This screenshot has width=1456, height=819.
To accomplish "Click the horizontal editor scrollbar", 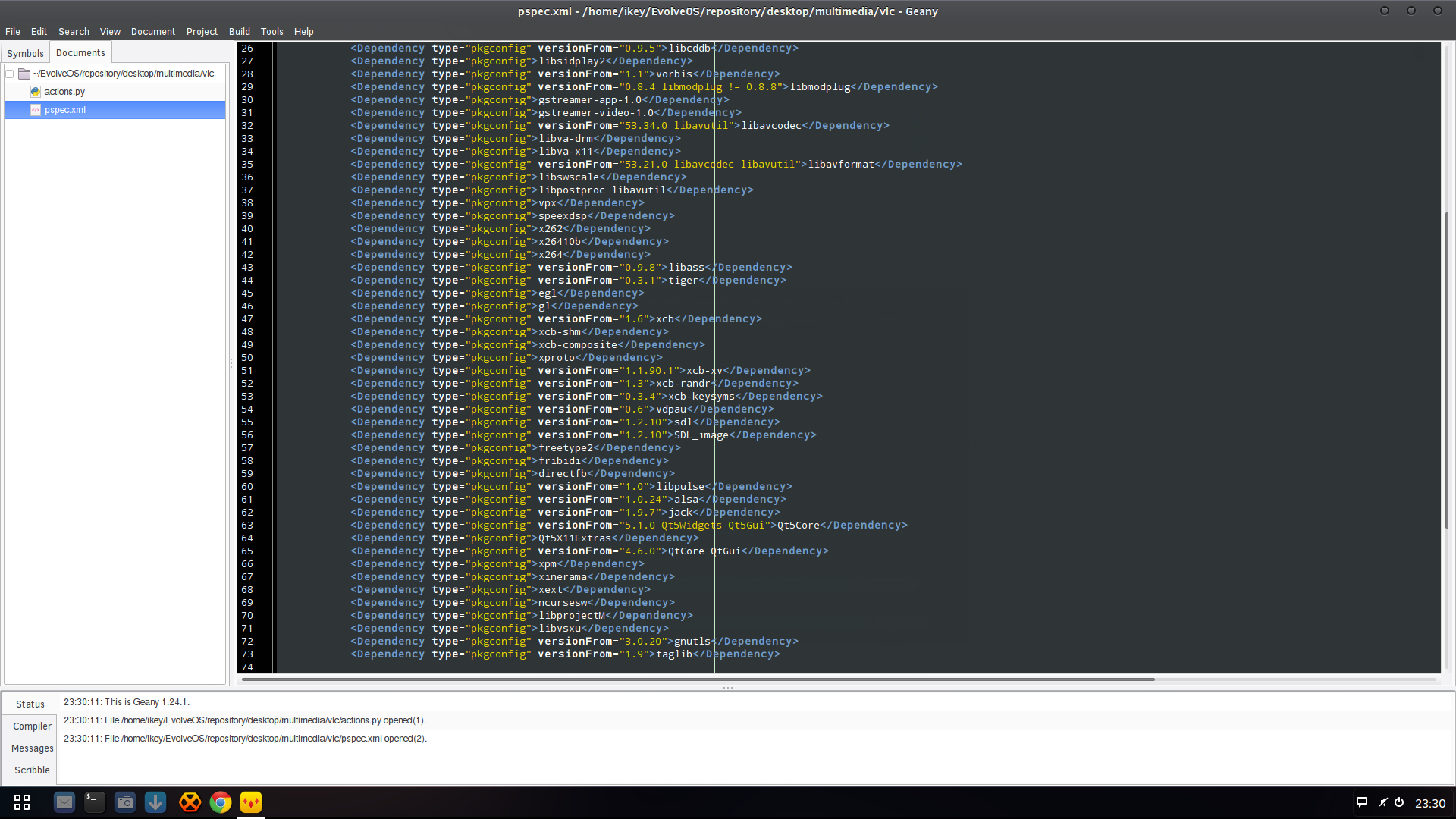I will point(698,679).
